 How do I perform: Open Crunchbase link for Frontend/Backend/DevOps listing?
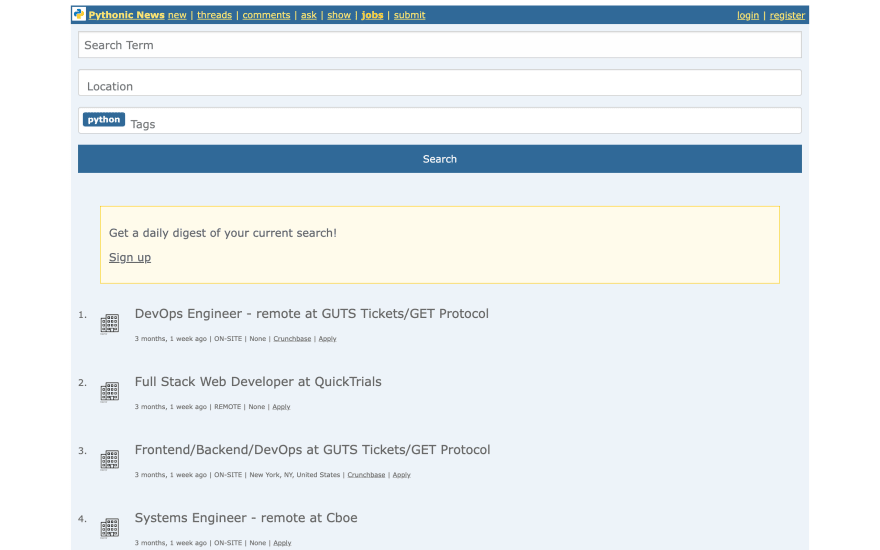click(366, 474)
